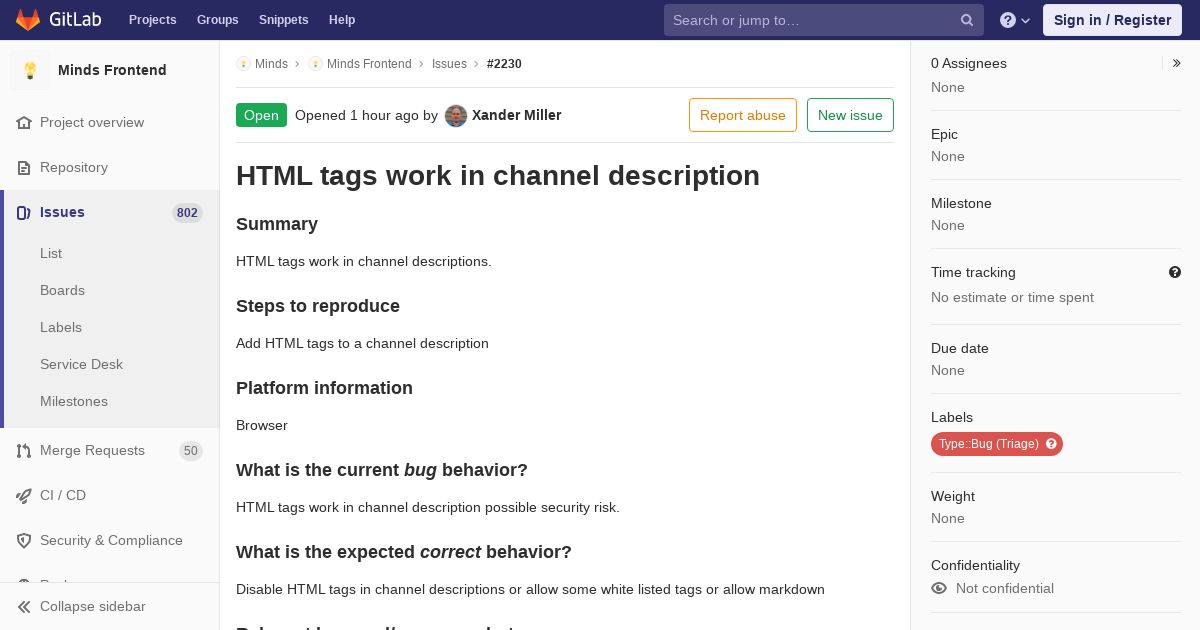Image resolution: width=1200 pixels, height=630 pixels.
Task: Click the Collapse sidebar label
Action: point(93,606)
